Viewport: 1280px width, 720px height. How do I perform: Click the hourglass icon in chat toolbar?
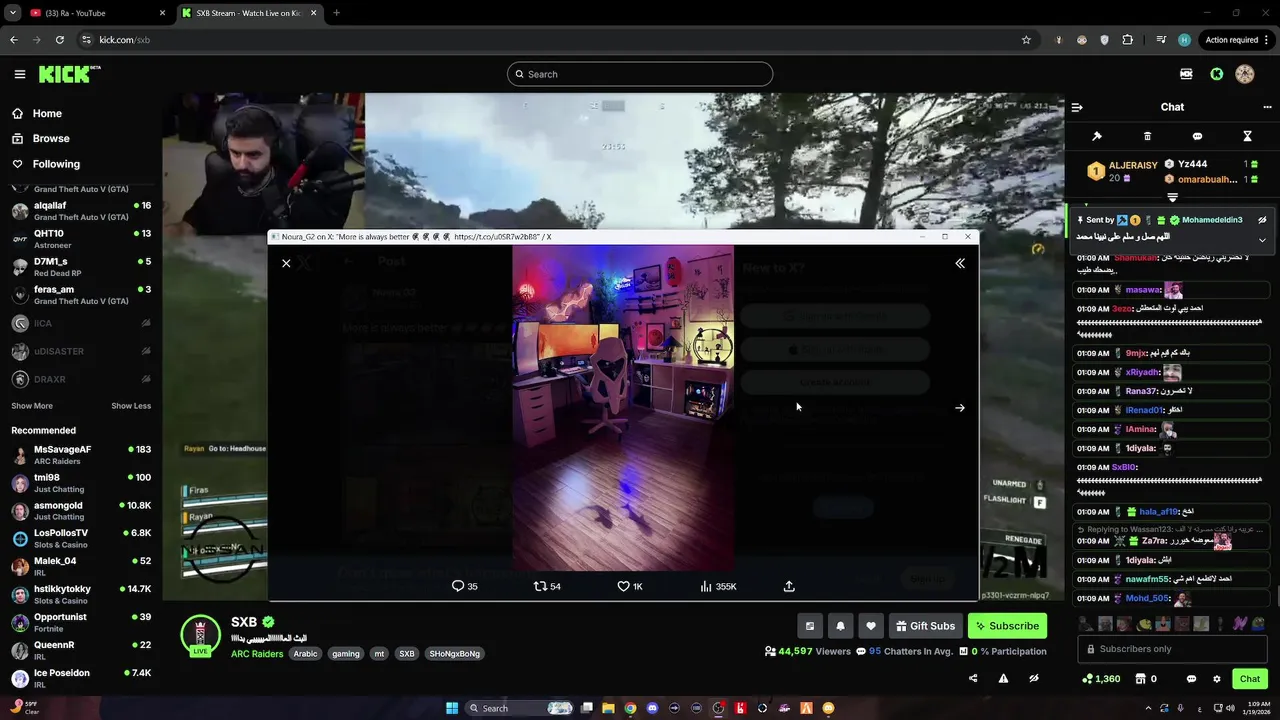(x=1247, y=136)
